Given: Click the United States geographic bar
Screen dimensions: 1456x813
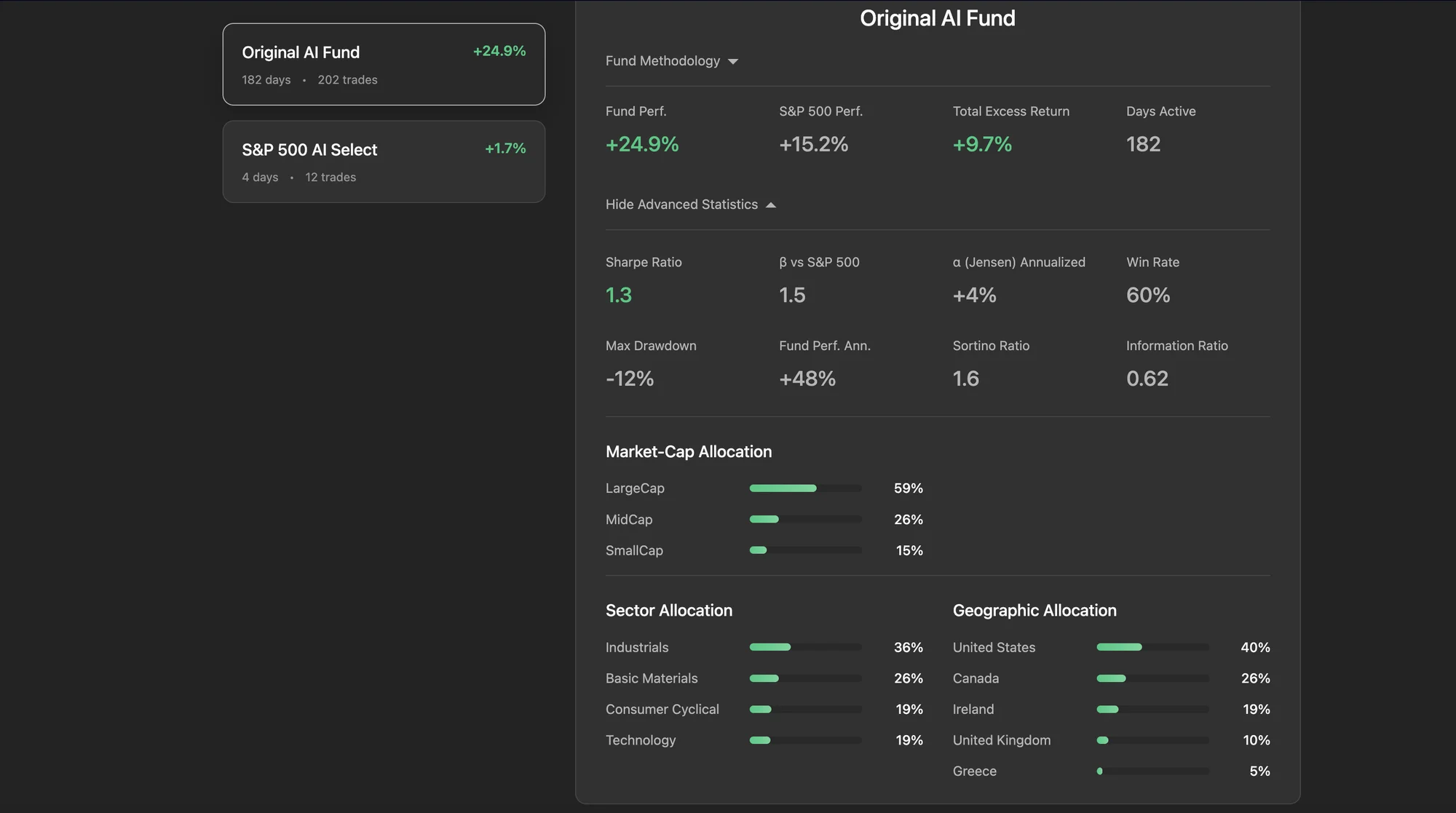Looking at the screenshot, I should pos(1152,646).
